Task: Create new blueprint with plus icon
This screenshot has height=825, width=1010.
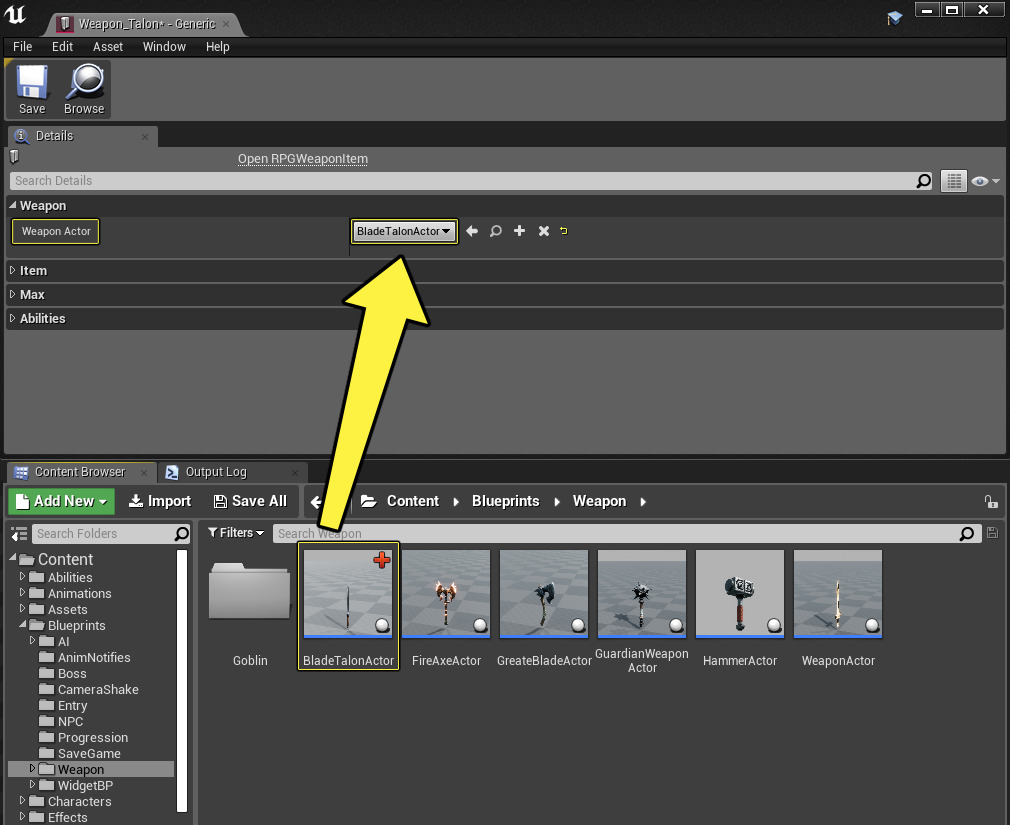Action: (x=520, y=231)
